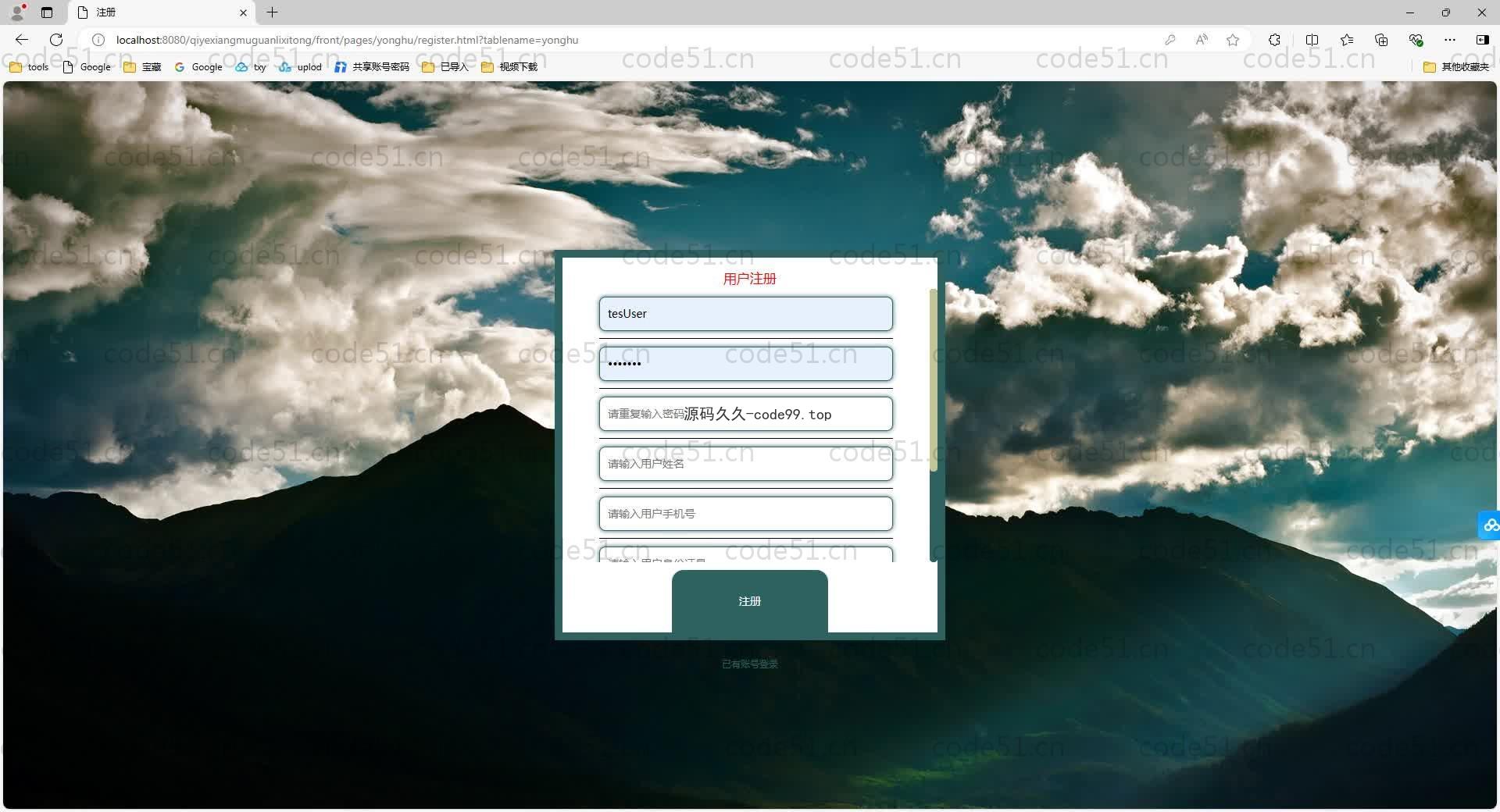Select the 注册 browser tab
This screenshot has width=1500, height=812.
(x=162, y=12)
